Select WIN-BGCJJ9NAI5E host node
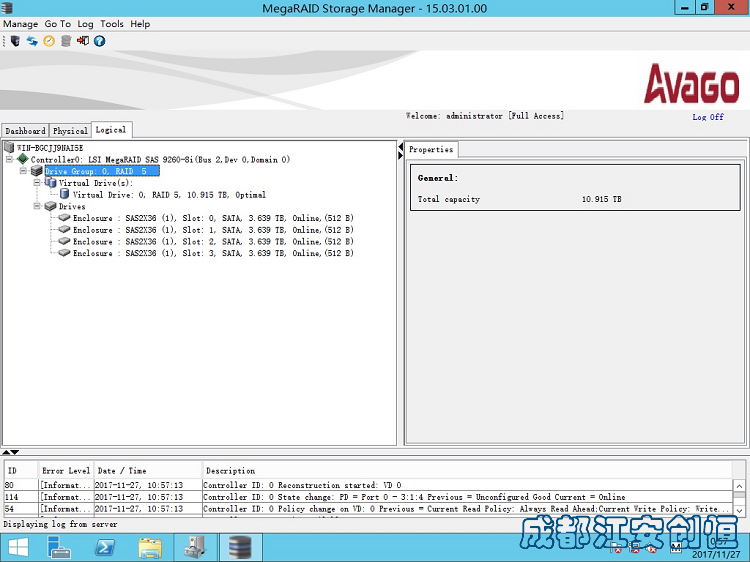The image size is (750, 562). click(50, 148)
